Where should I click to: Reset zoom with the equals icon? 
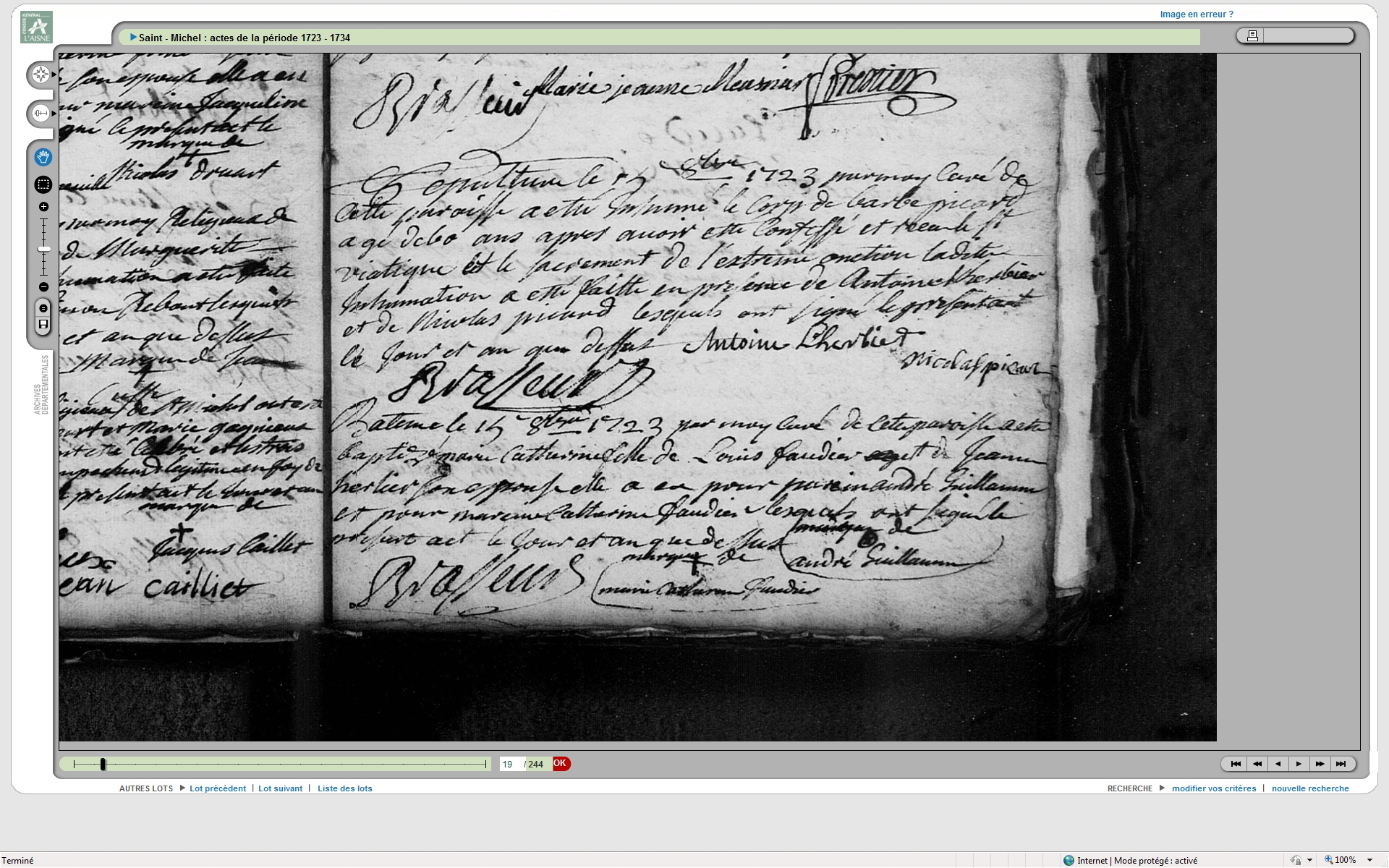coord(43,309)
